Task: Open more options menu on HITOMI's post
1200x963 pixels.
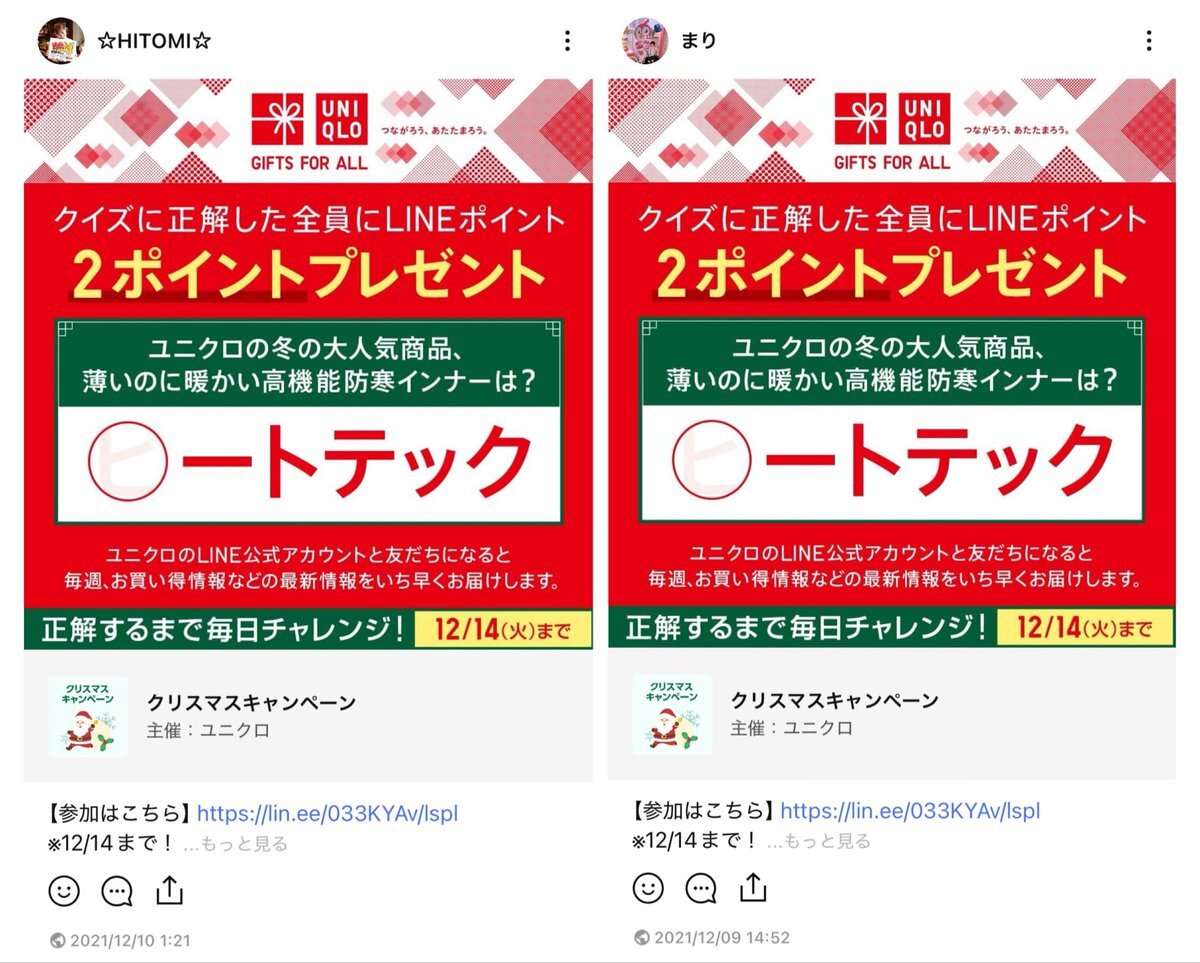Action: click(567, 41)
